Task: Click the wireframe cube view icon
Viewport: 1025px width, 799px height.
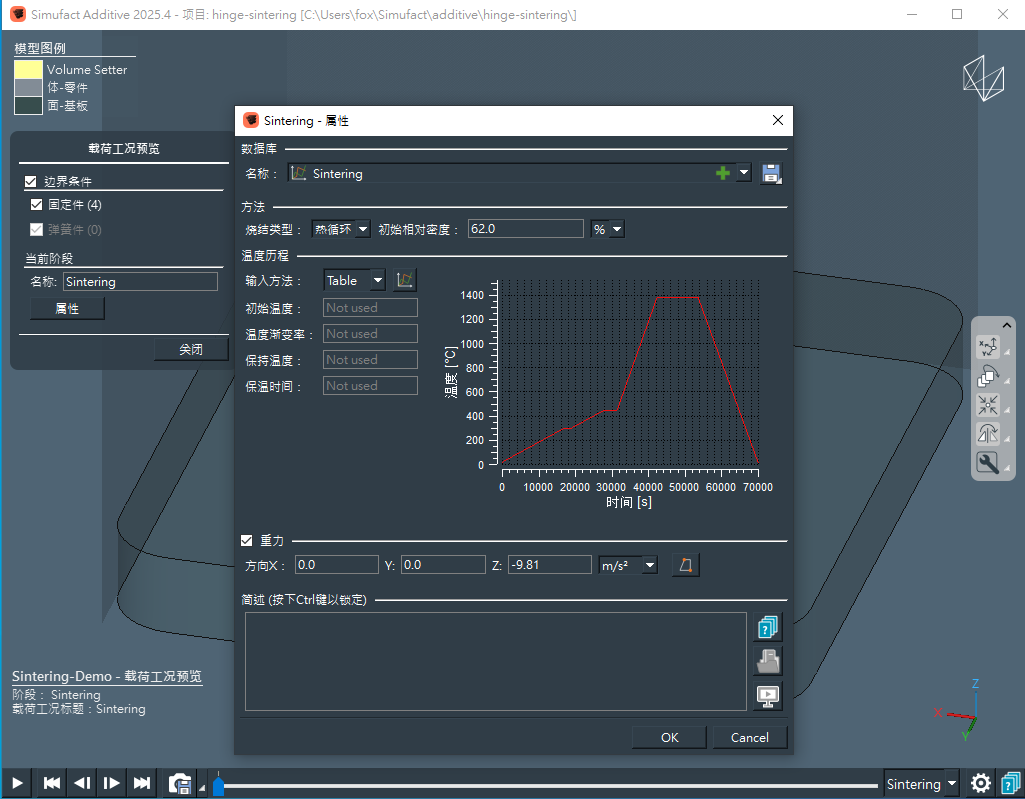Action: 983,78
